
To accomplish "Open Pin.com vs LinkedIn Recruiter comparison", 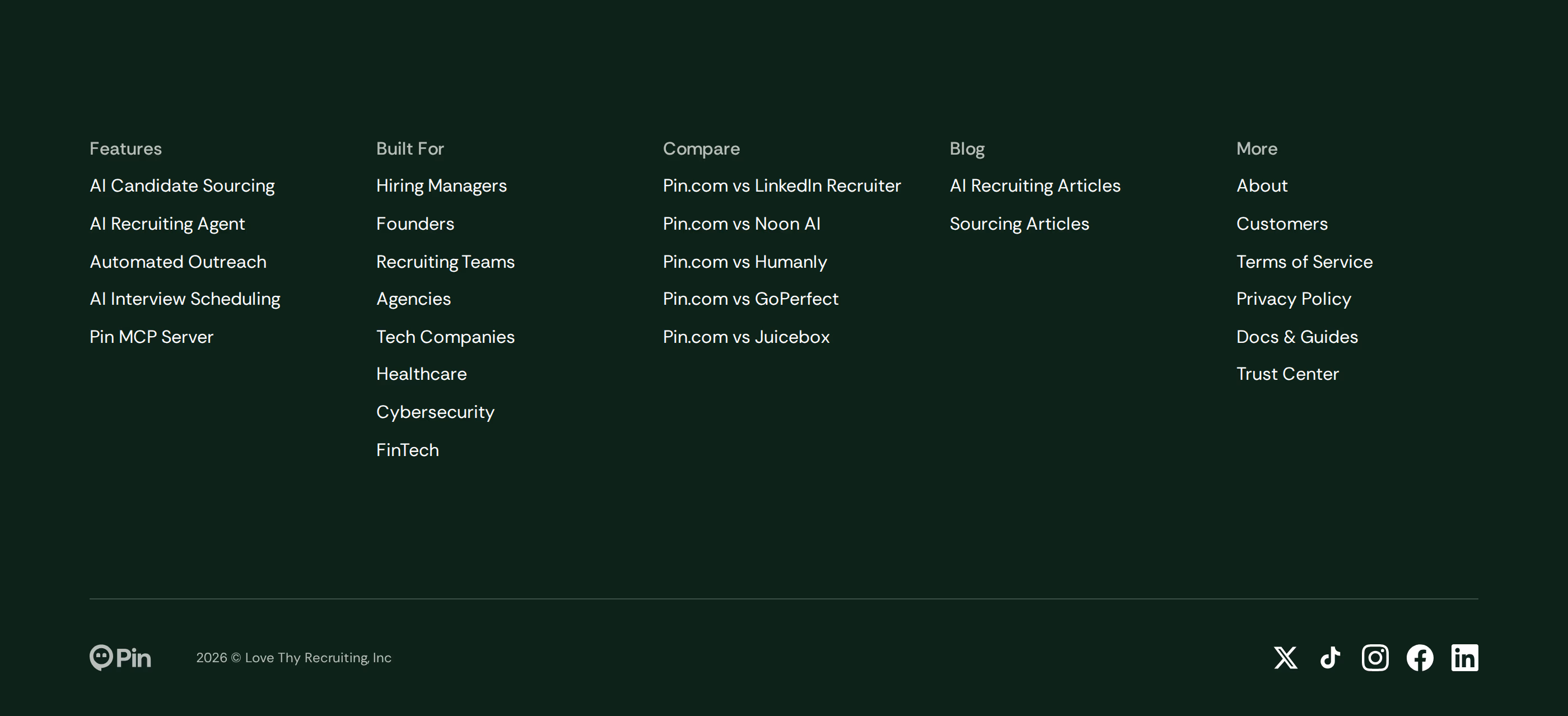I will point(782,185).
